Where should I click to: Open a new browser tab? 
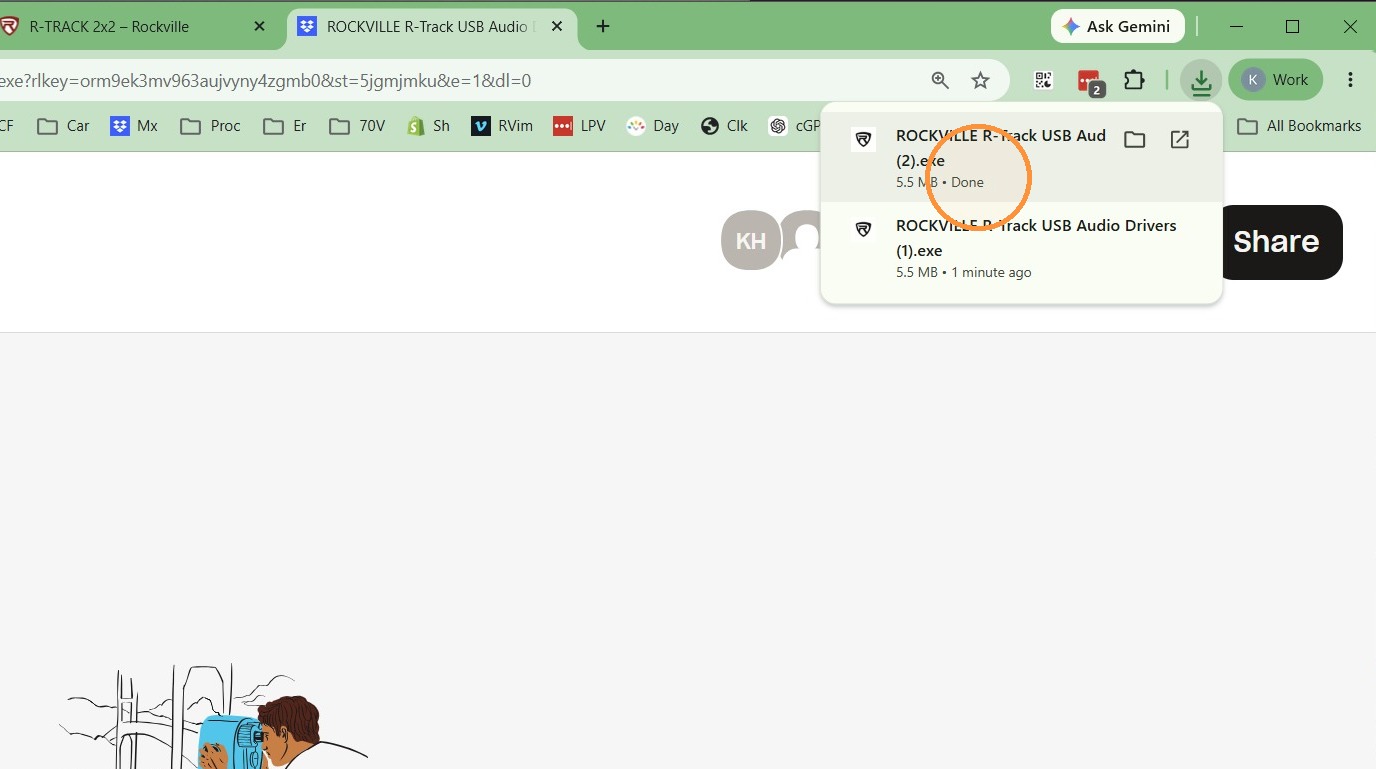coord(603,27)
